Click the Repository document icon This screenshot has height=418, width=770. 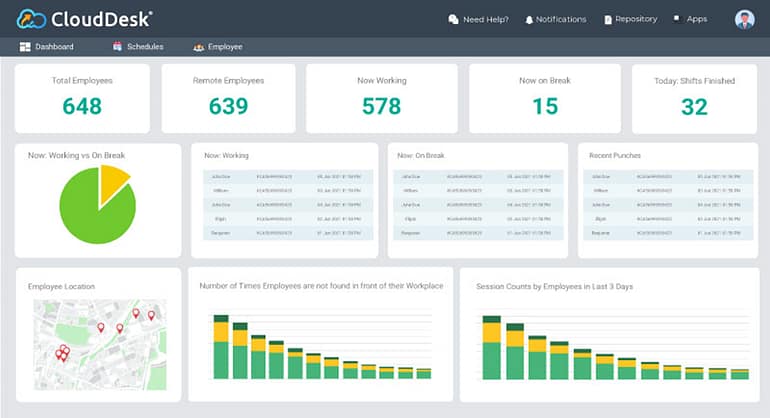pyautogui.click(x=607, y=19)
